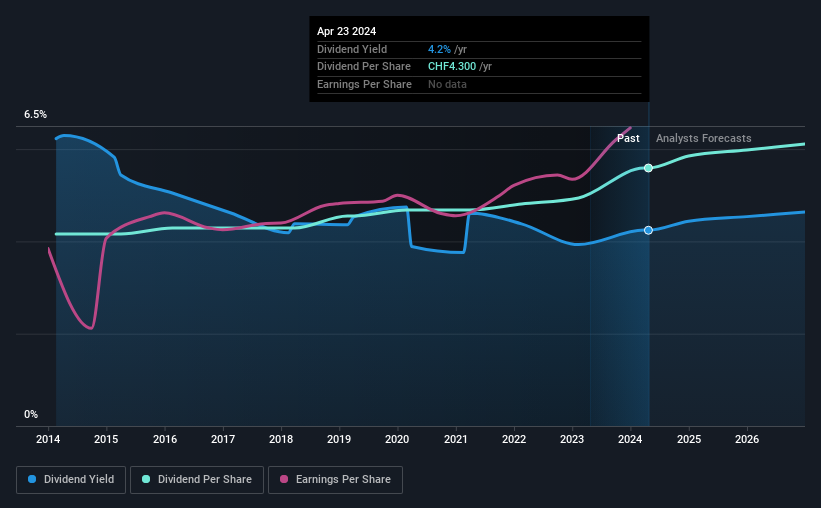This screenshot has height=508, width=821.
Task: Click the Analysts Forecasts label
Action: 704,138
